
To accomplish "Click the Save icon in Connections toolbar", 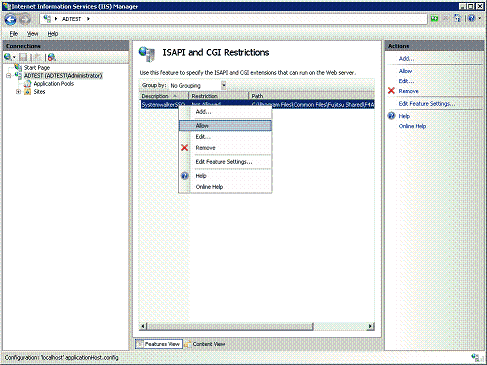I will 23,57.
